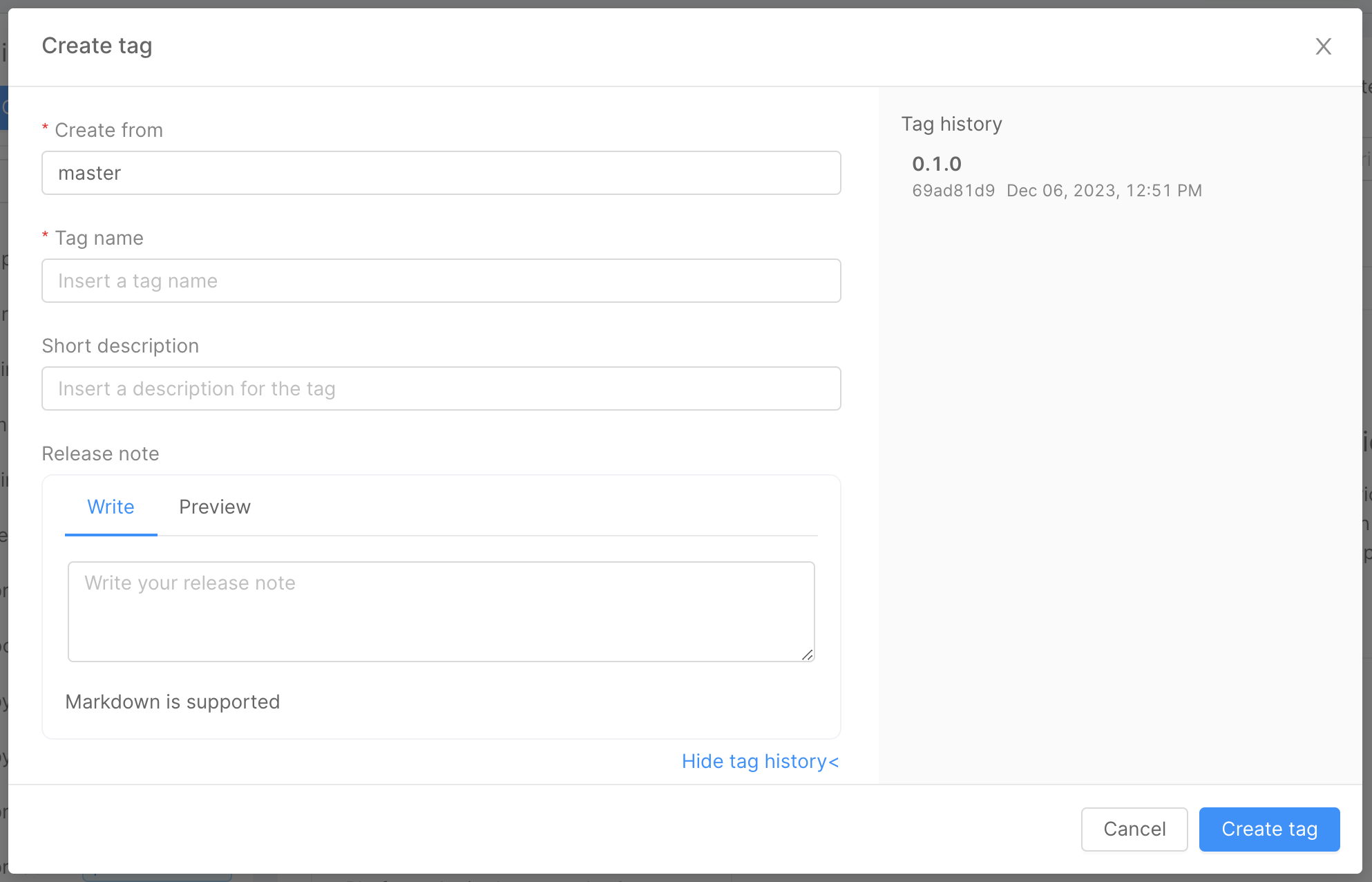
Task: Select the commit hash 69ad81d9
Action: (953, 191)
